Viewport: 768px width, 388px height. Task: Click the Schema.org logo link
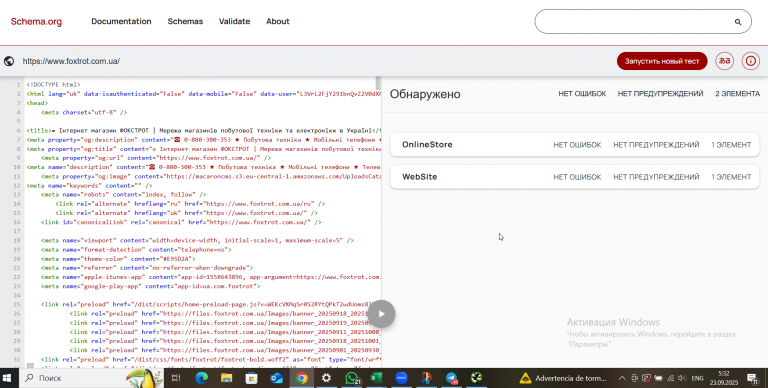36,22
